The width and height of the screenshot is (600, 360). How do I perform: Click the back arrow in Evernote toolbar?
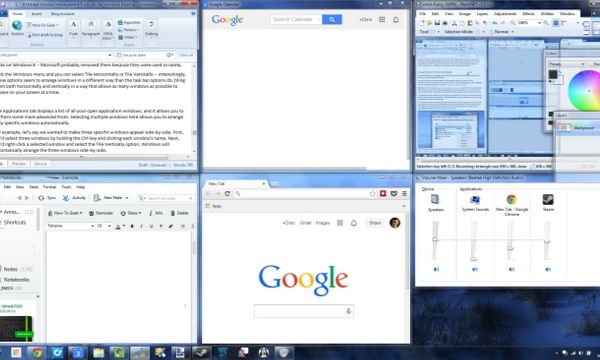coord(19,198)
